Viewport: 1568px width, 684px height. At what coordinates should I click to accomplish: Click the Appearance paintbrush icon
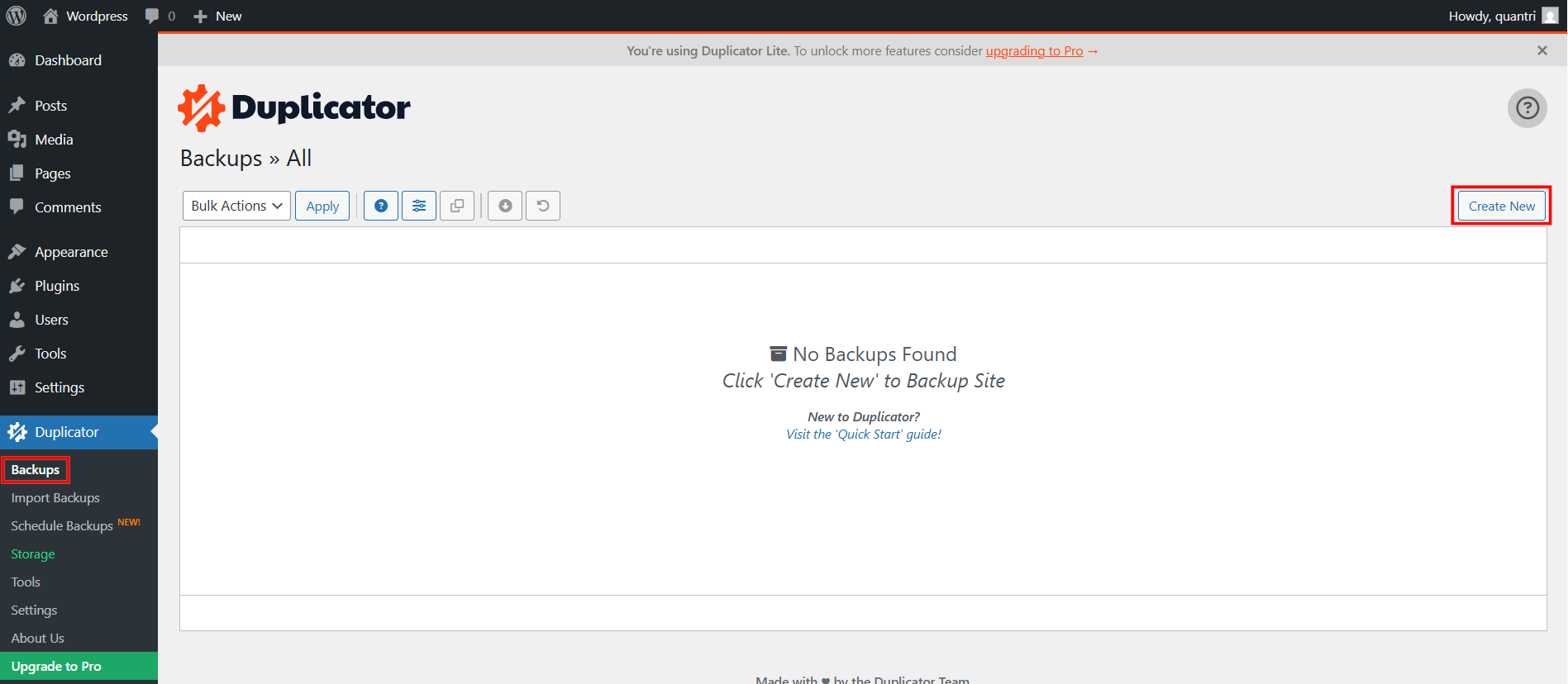click(x=17, y=252)
